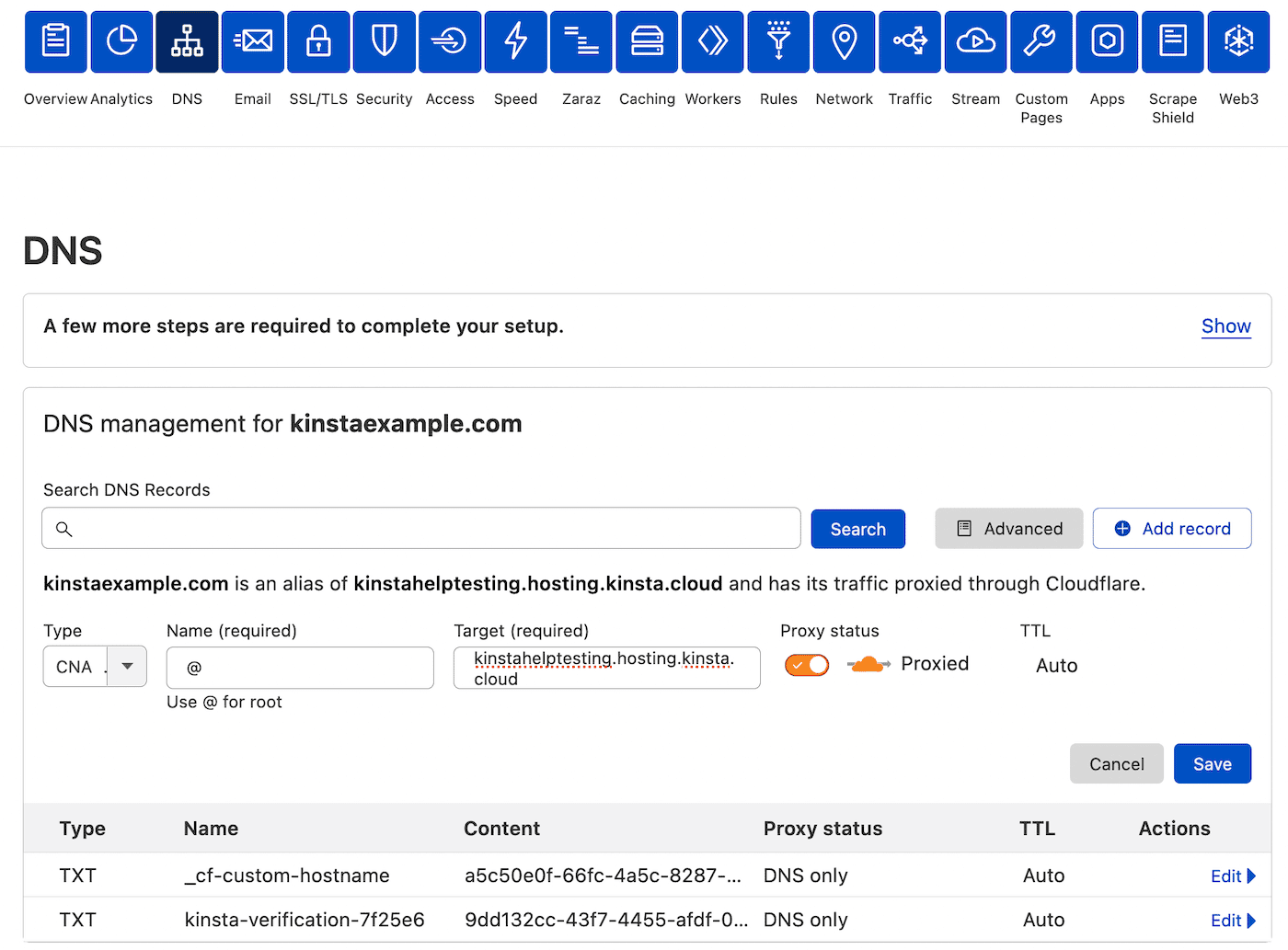Screen dimensions: 1288x950
Task: Expand Edit for kinsta-verification-7f25e6 record
Action: click(x=1233, y=921)
